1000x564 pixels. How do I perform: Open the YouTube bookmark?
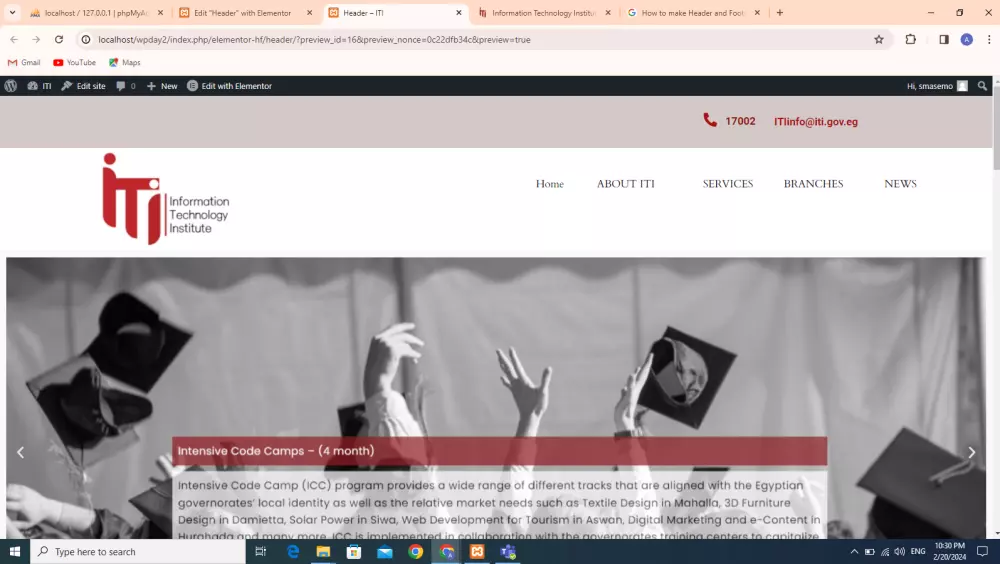pyautogui.click(x=75, y=63)
